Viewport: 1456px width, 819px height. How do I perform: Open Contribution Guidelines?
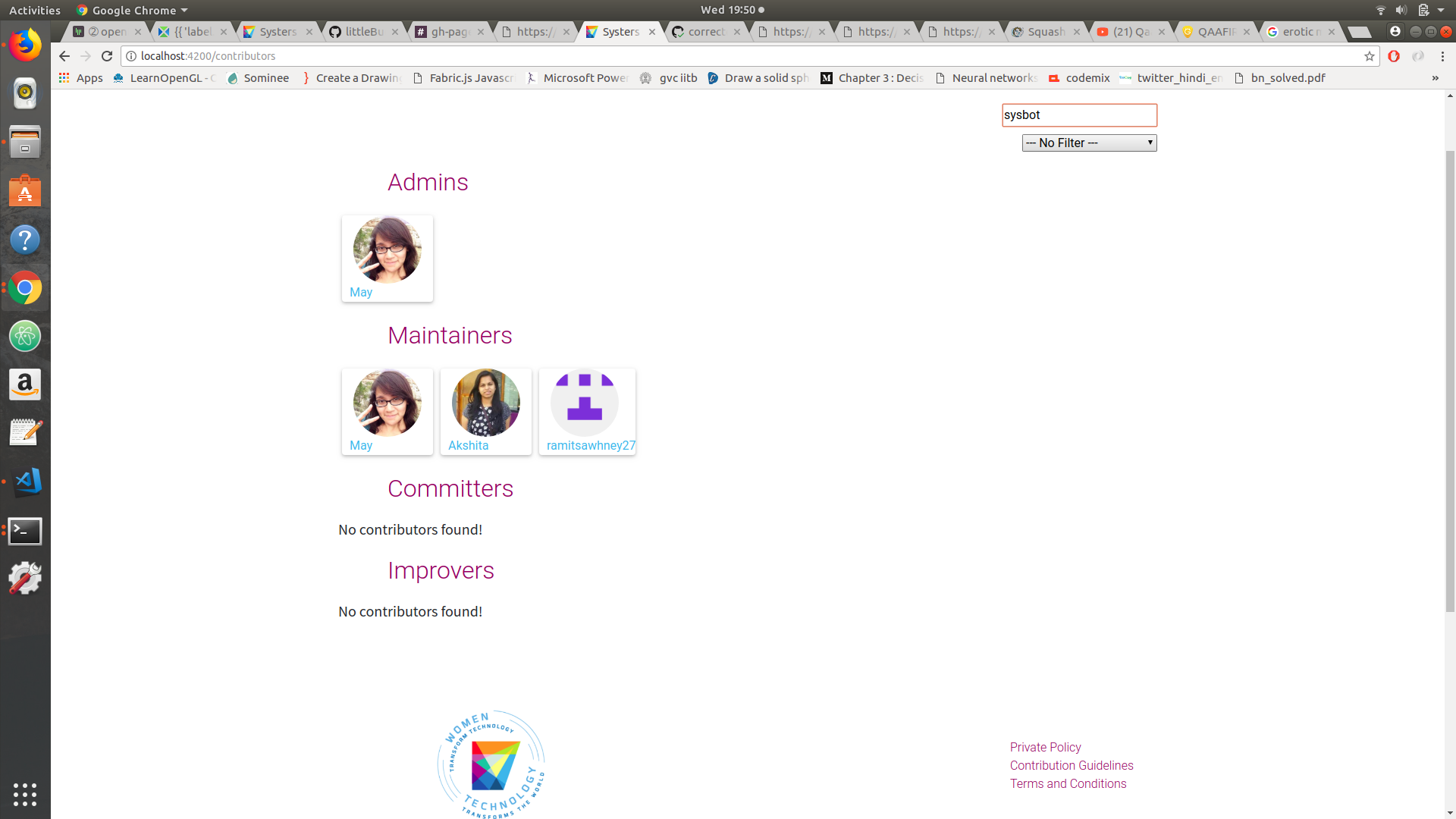tap(1072, 765)
